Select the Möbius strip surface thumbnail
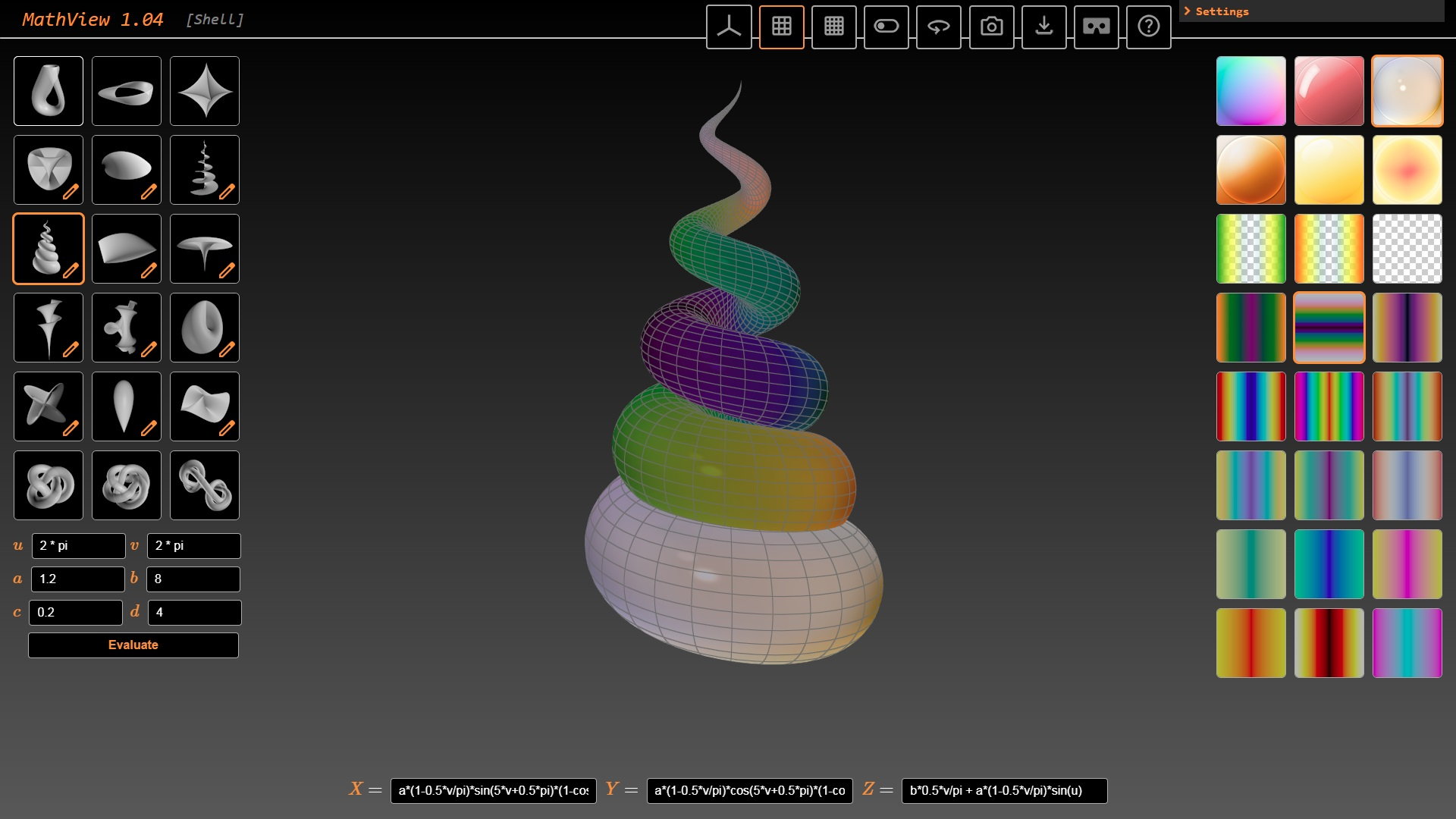 coord(127,91)
